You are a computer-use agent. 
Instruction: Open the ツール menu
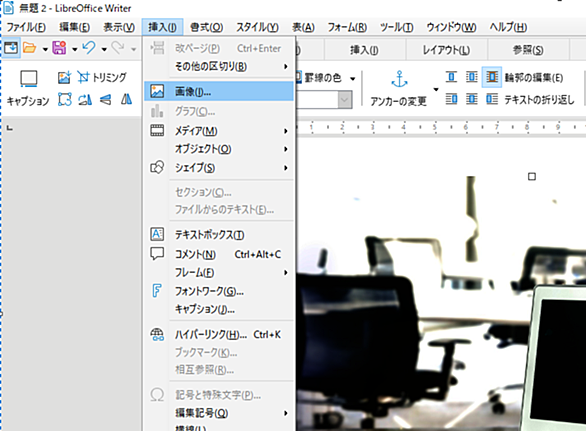pos(396,27)
